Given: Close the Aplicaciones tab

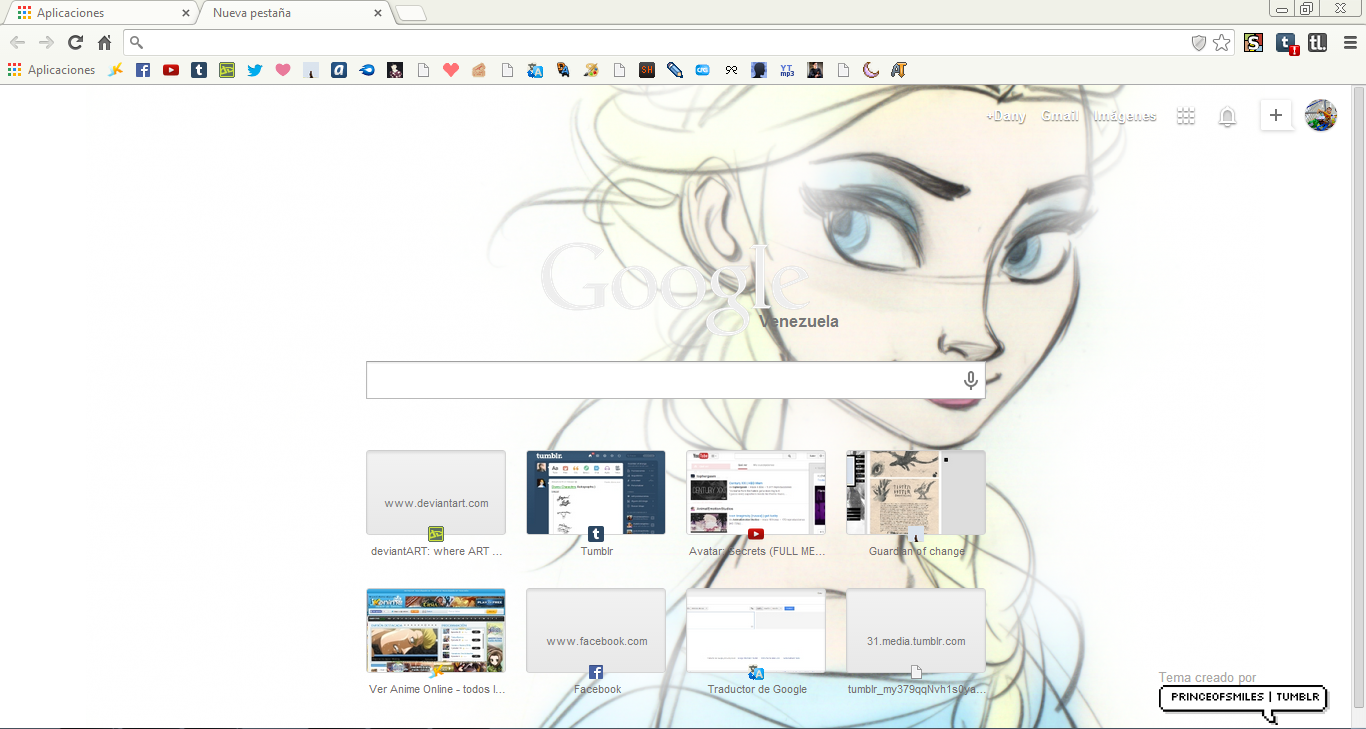Looking at the screenshot, I should (186, 13).
